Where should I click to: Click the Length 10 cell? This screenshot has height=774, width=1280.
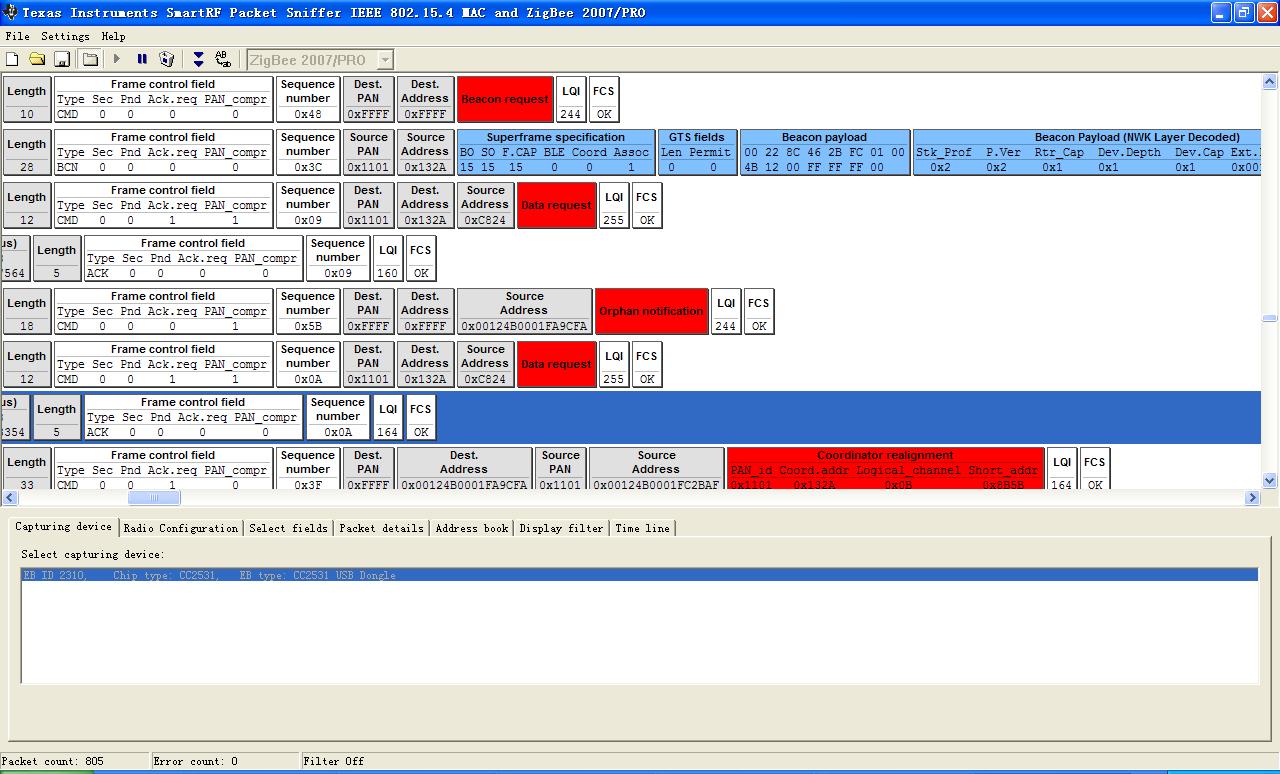[27, 99]
